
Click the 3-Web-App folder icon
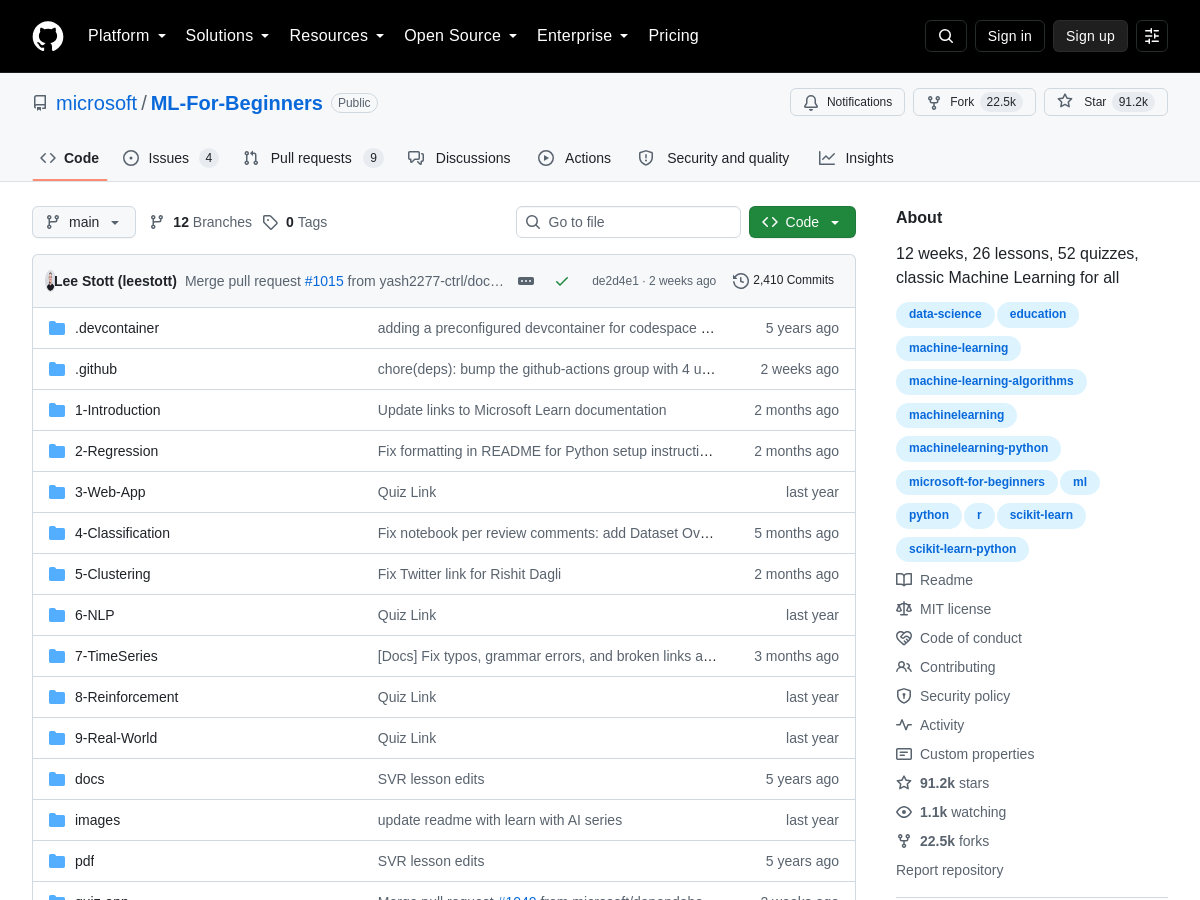coord(57,492)
